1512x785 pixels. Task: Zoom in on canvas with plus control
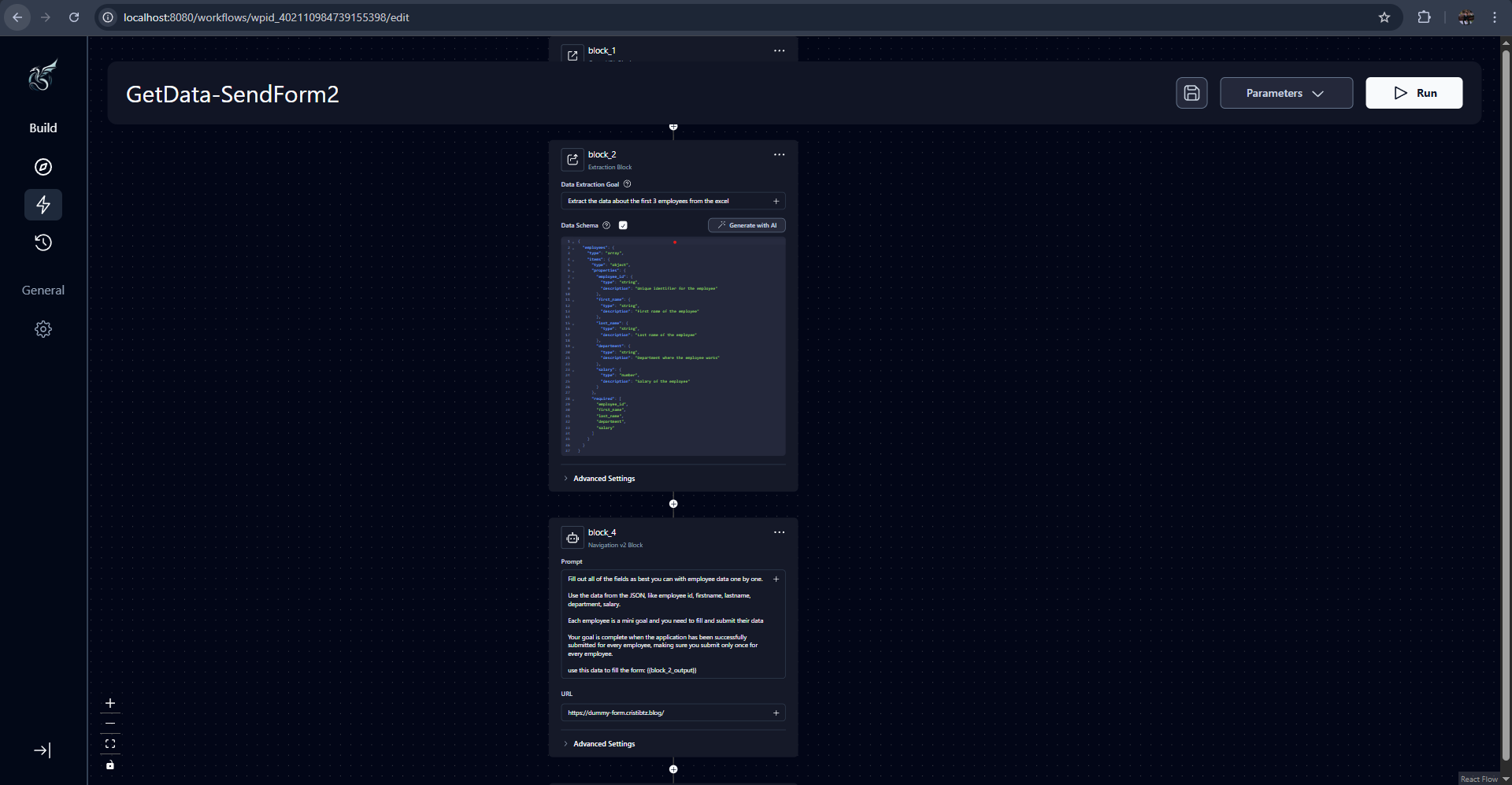point(110,703)
